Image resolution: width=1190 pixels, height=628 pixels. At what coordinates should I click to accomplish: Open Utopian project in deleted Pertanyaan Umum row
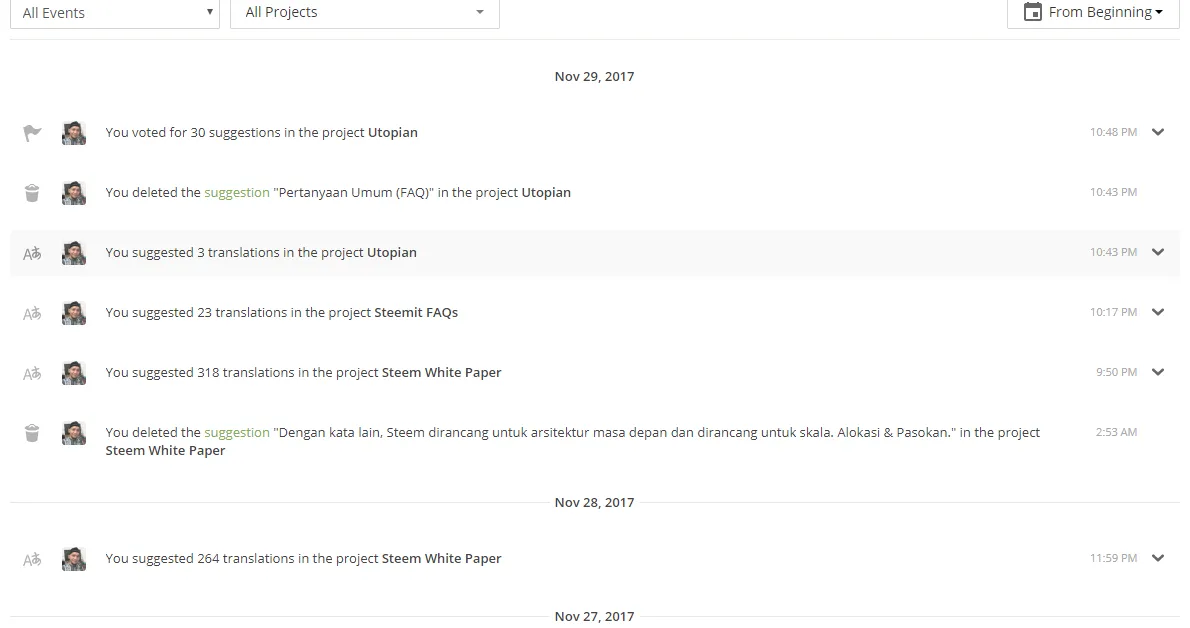click(x=546, y=193)
